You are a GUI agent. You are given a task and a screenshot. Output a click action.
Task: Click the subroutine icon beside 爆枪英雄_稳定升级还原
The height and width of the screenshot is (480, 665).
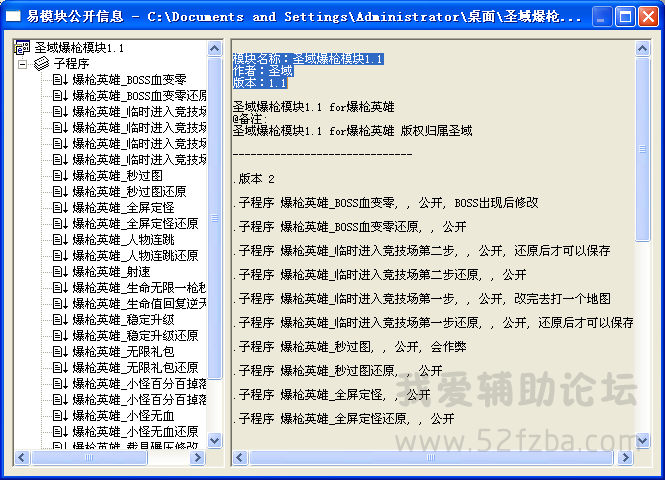(x=60, y=336)
